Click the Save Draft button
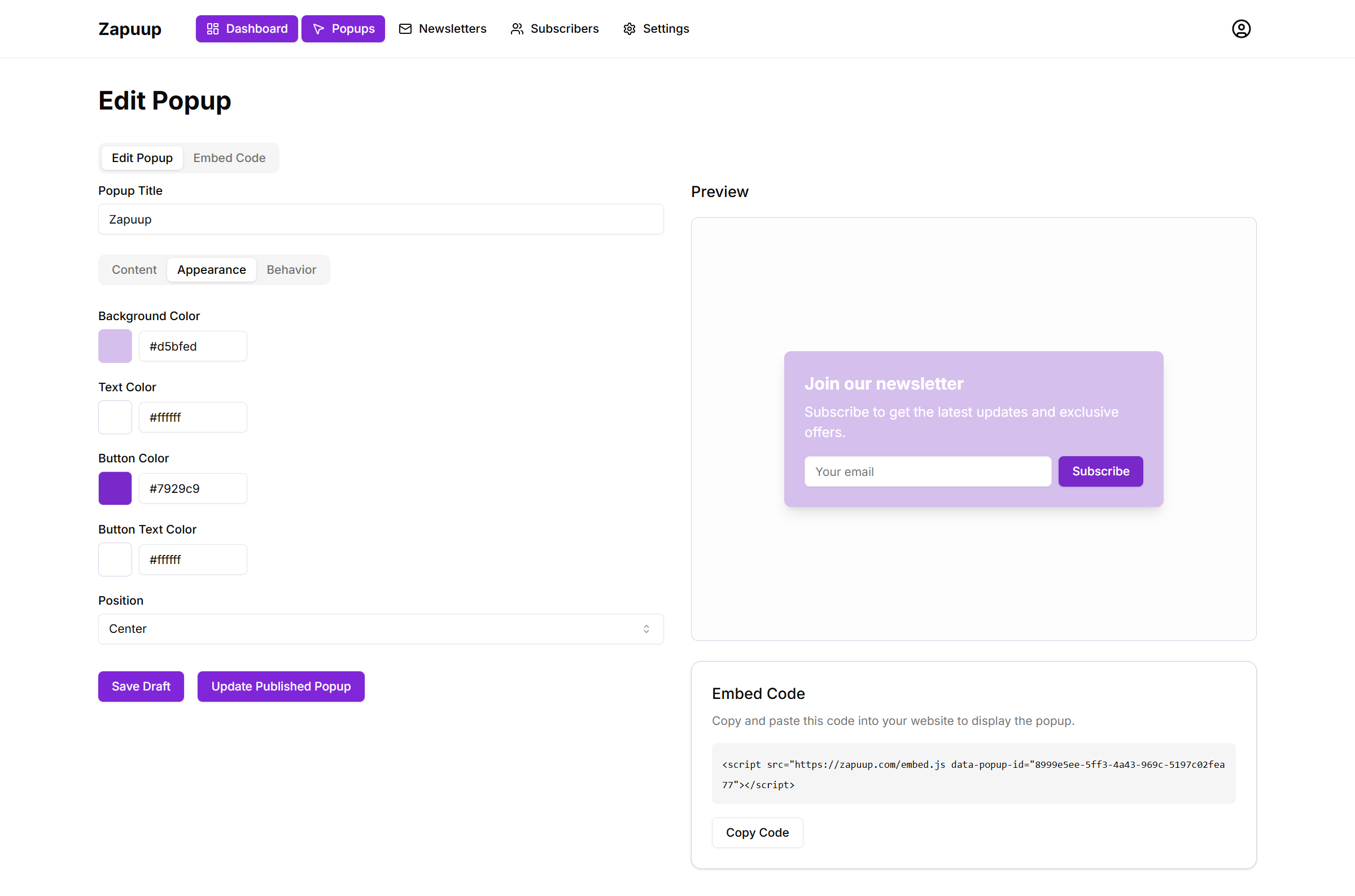The image size is (1355, 896). click(141, 687)
